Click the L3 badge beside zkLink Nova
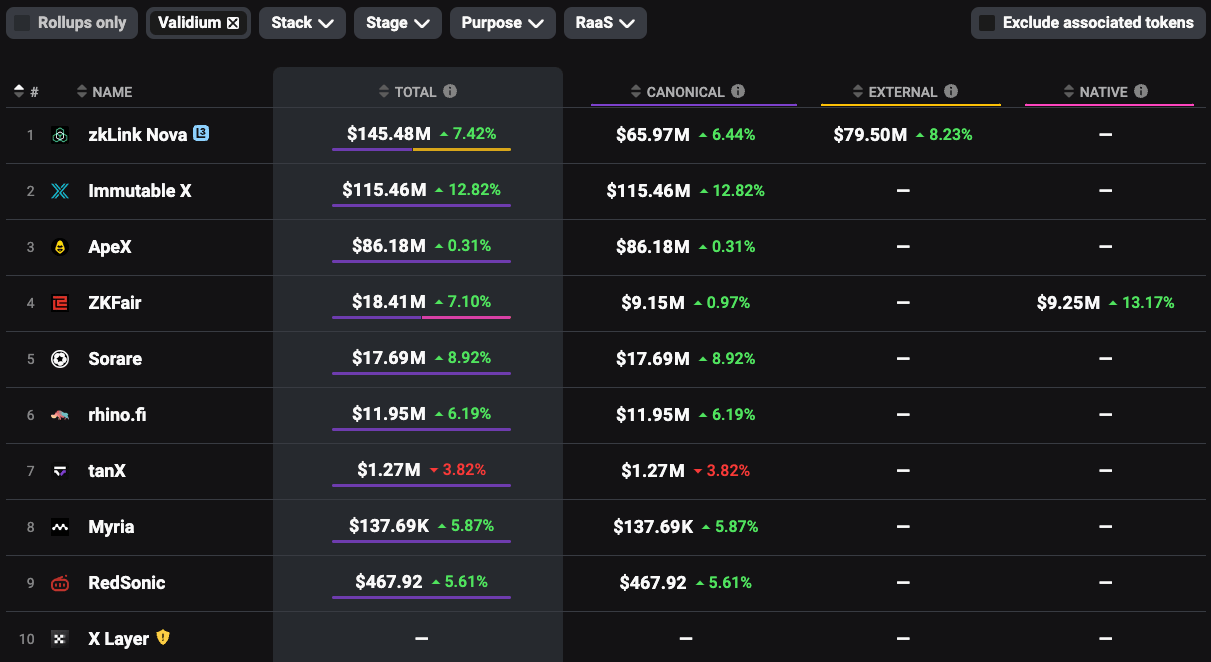 [x=201, y=133]
